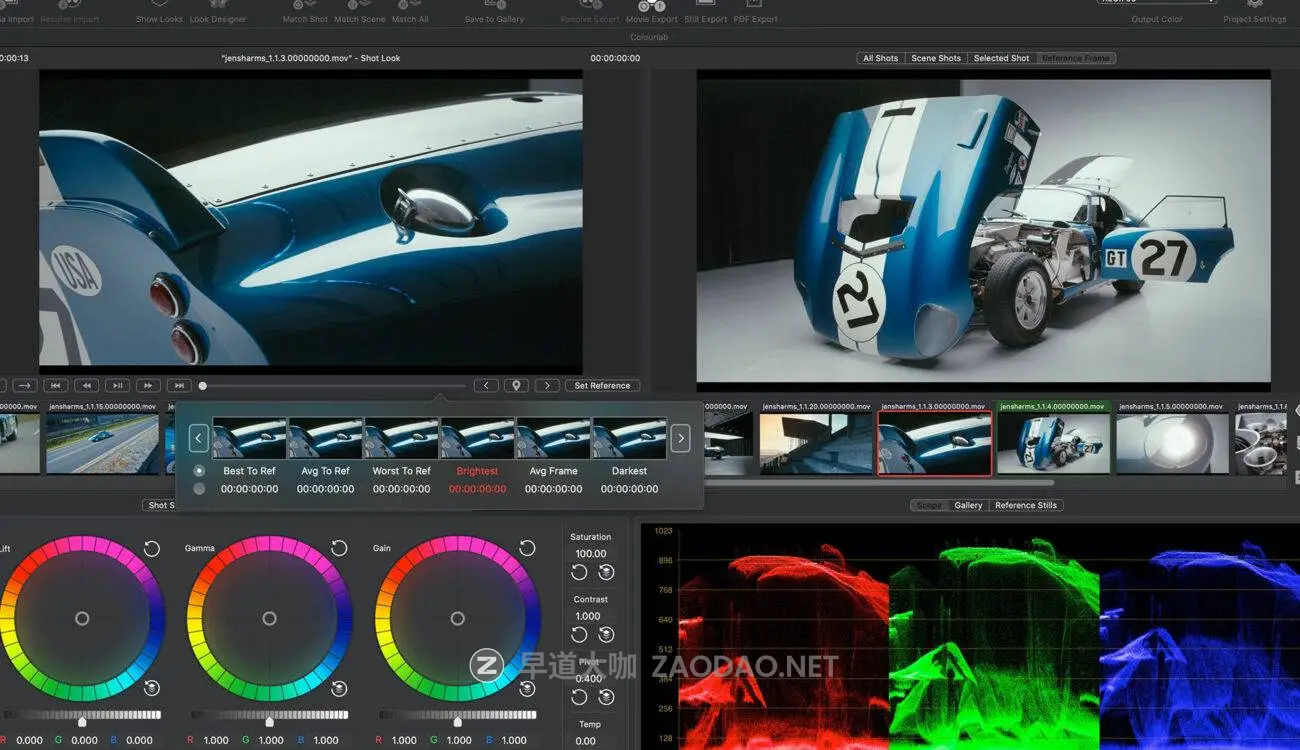Click the Gamma luminance slider handle
Viewport: 1300px width, 750px height.
tap(269, 721)
